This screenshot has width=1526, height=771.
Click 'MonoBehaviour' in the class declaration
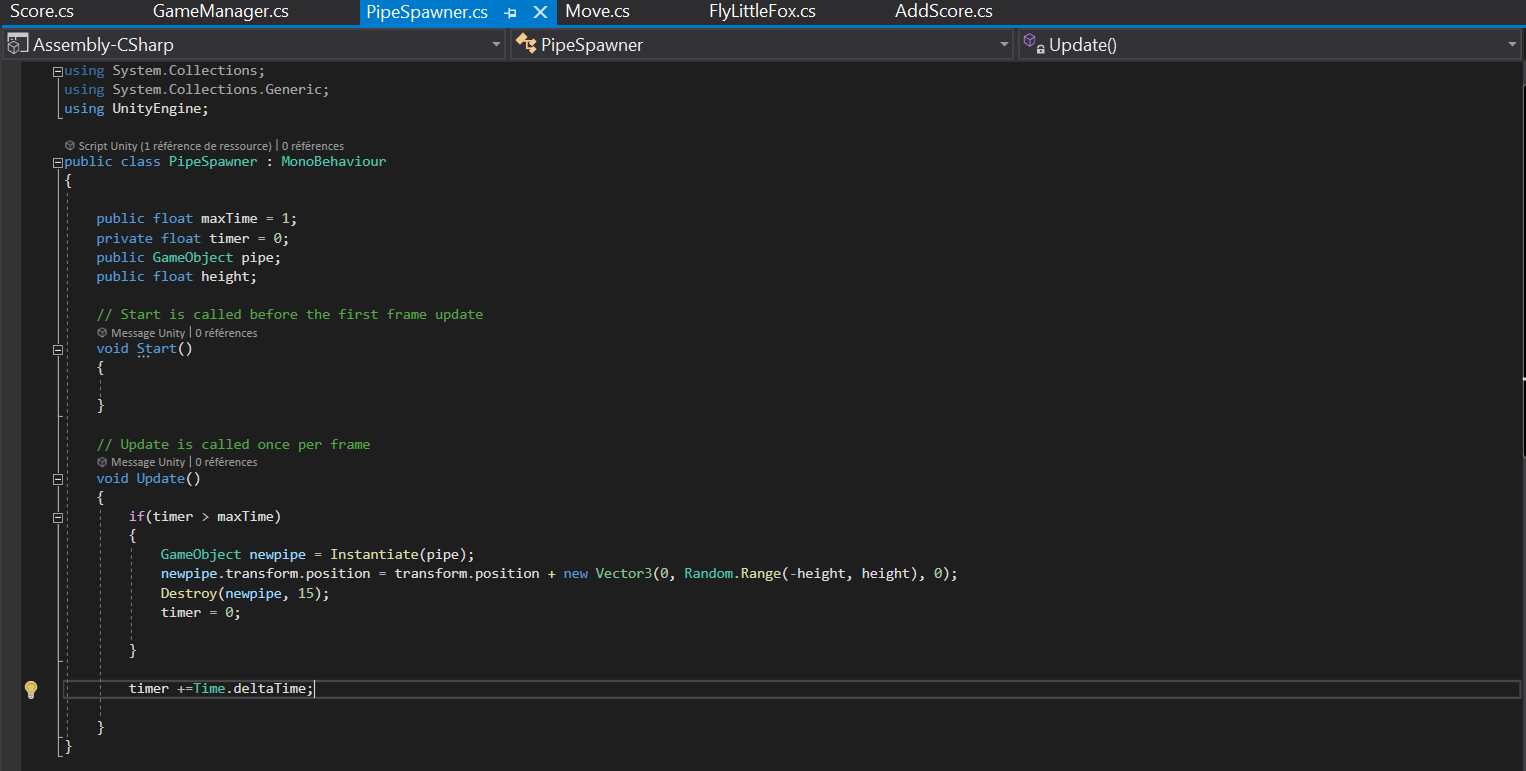pyautogui.click(x=333, y=161)
